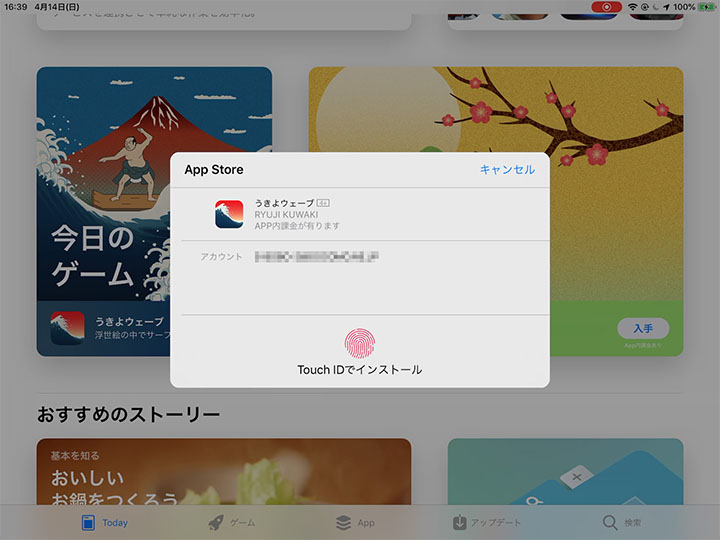Tap Cancel (キャンセル) in the App Store dialog
Viewport: 720px width, 540px height.
[507, 169]
